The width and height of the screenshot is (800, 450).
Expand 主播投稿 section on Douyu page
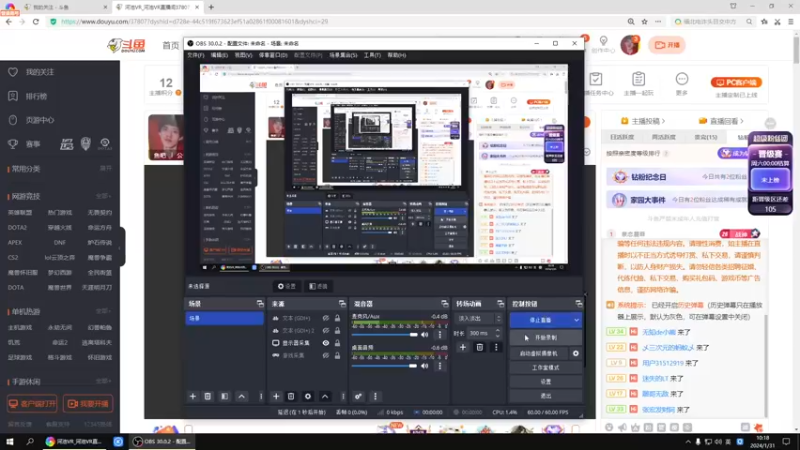(x=643, y=121)
